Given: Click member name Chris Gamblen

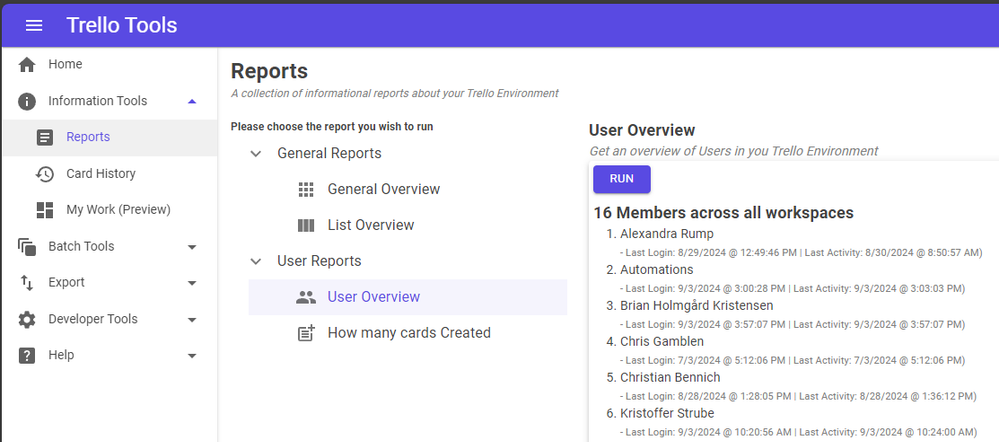Looking at the screenshot, I should [x=662, y=341].
